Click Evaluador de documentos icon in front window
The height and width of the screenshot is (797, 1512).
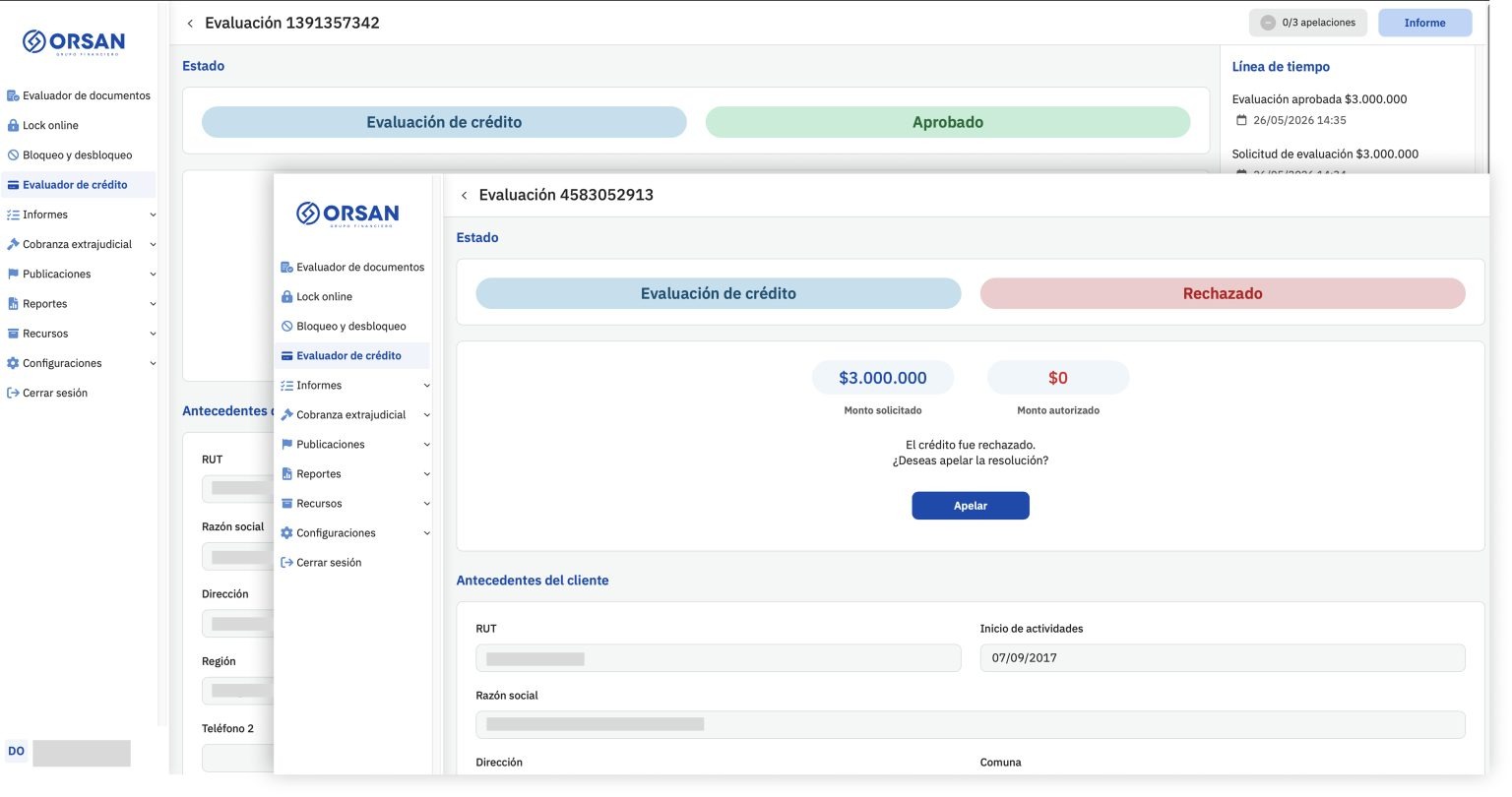click(286, 267)
